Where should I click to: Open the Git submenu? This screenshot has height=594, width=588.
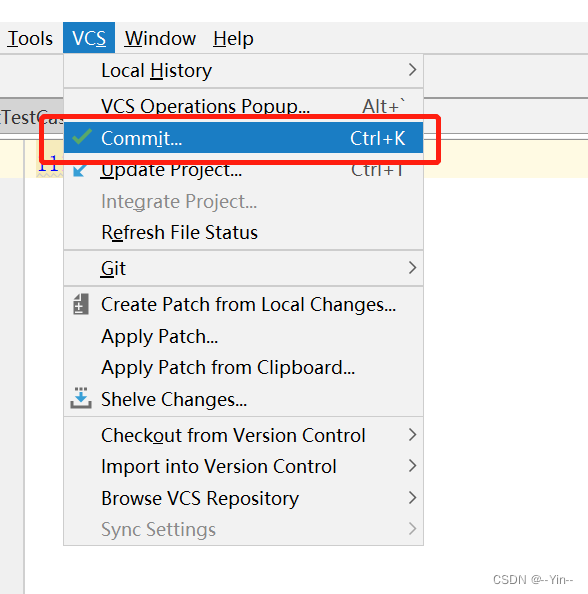(243, 268)
